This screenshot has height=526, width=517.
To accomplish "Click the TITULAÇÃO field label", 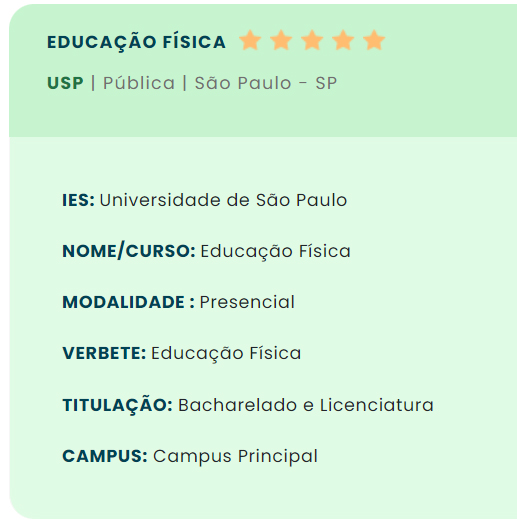I will click(x=117, y=405).
